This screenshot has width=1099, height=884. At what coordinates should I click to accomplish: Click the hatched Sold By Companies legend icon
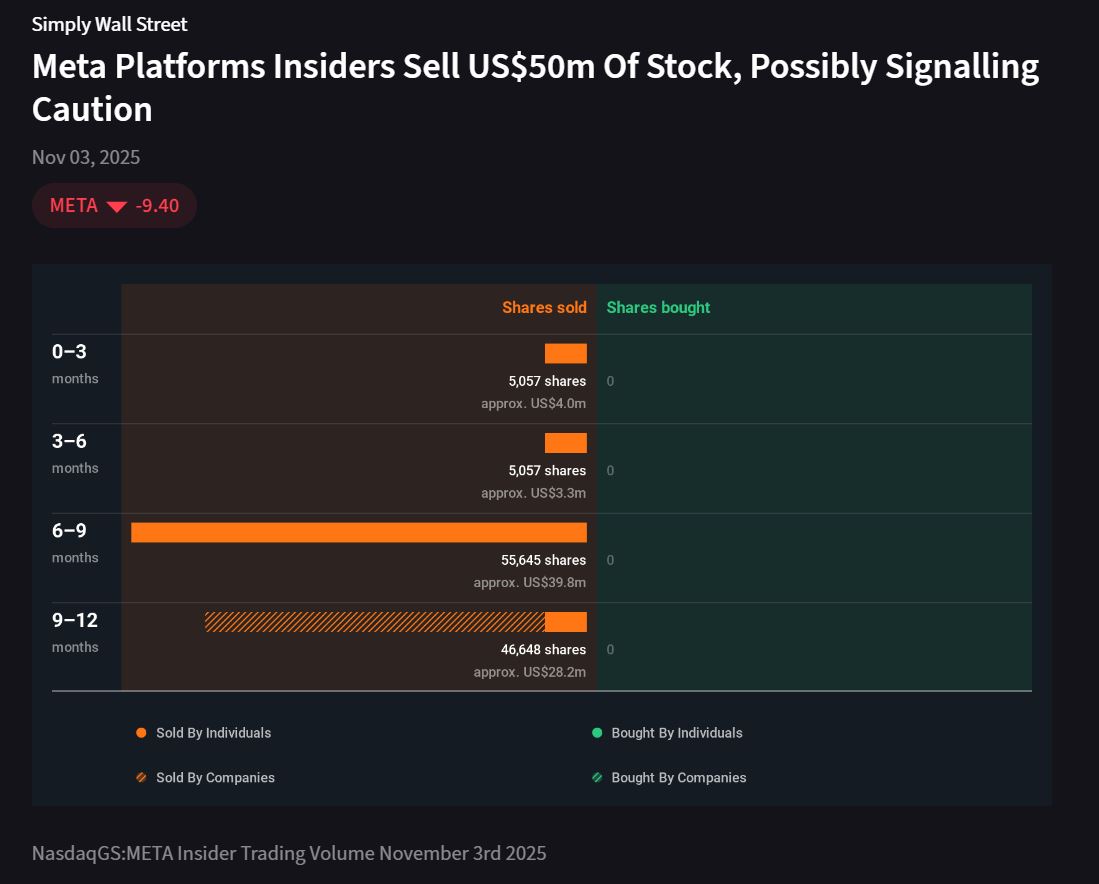[141, 778]
